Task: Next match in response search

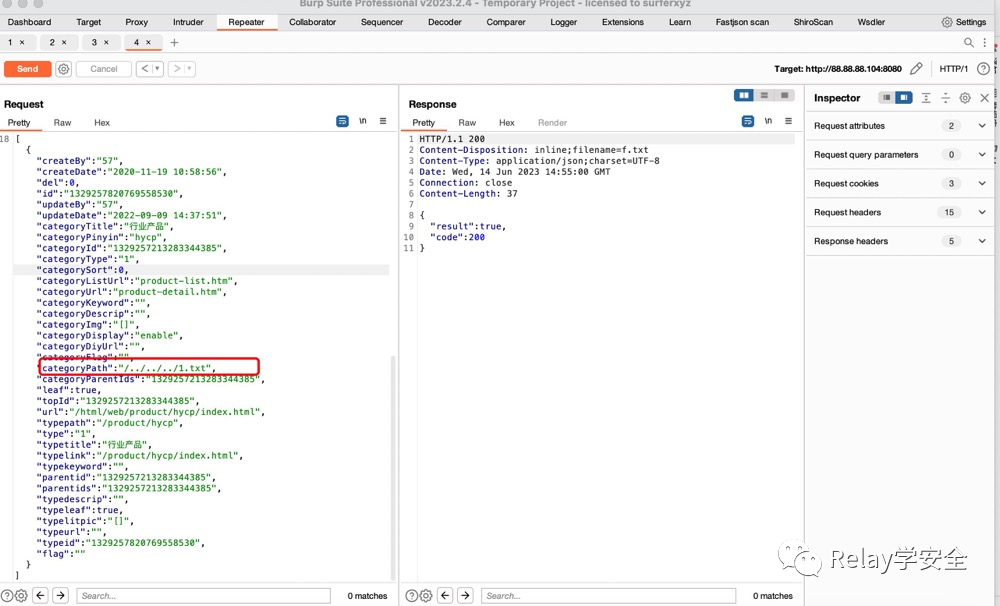Action: point(466,595)
